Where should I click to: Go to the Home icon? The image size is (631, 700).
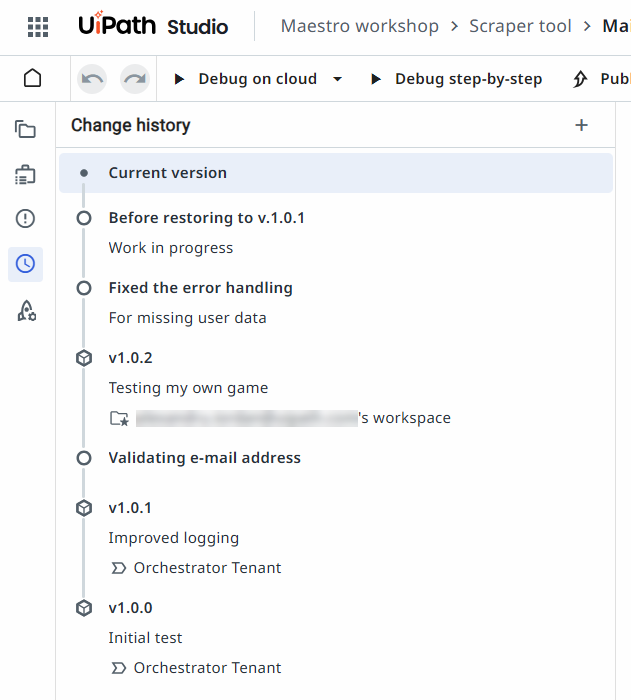33,79
